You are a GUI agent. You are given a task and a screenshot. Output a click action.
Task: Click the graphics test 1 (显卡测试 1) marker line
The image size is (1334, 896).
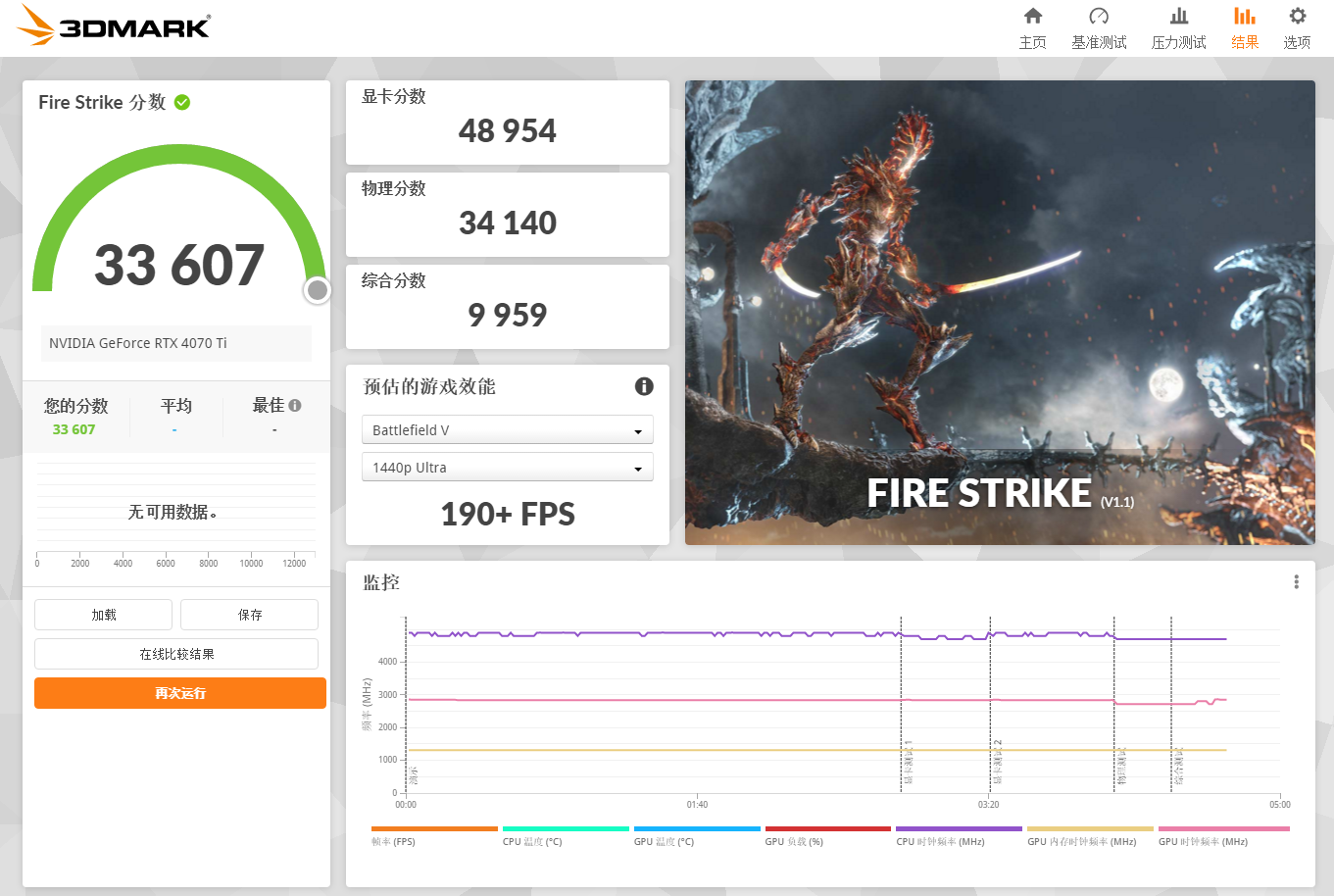901,704
